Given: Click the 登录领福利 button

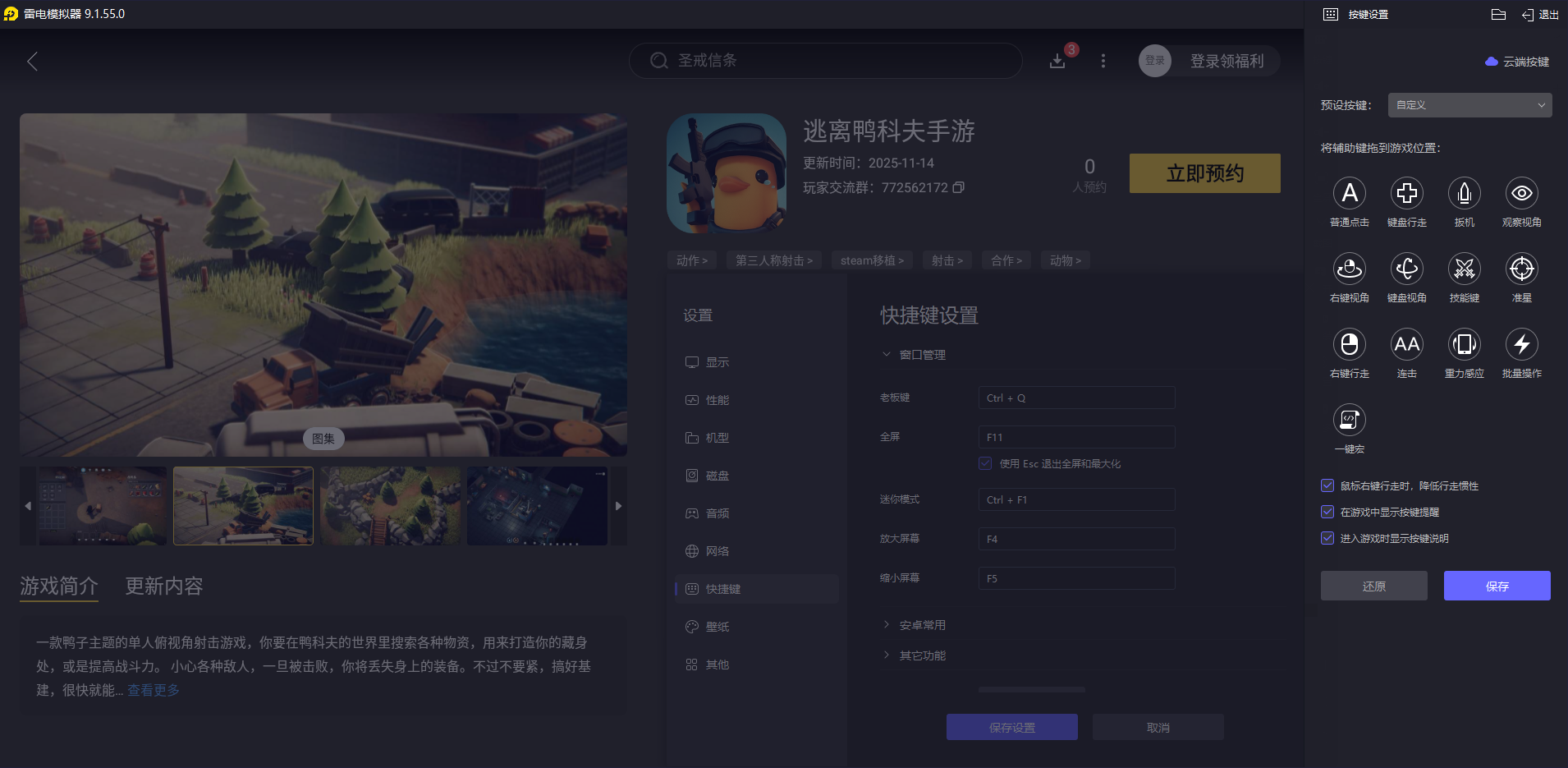Looking at the screenshot, I should [x=1226, y=61].
